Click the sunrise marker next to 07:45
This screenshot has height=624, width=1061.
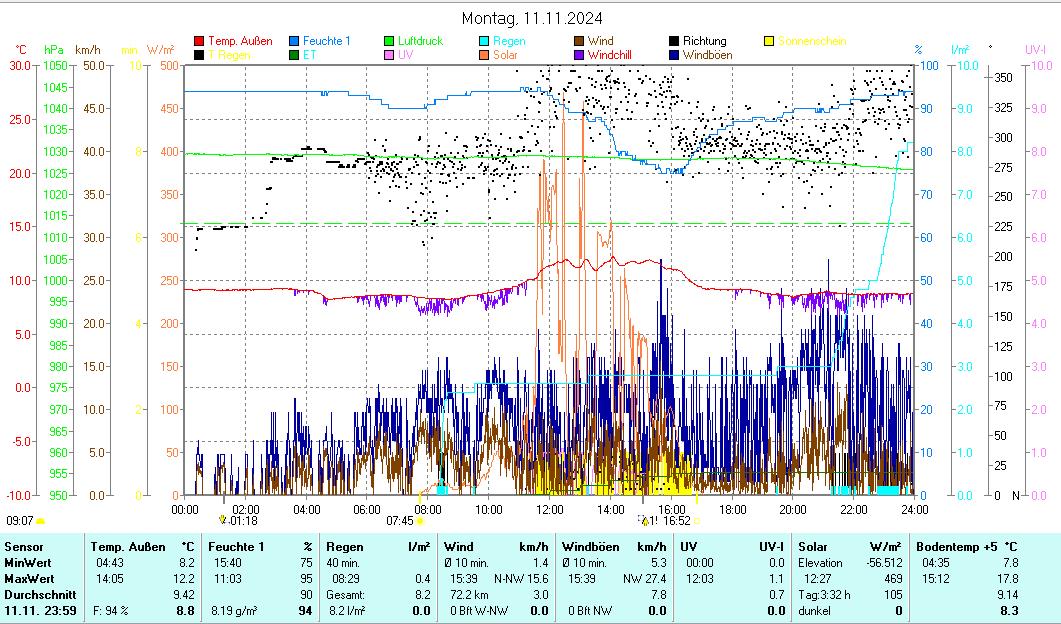[x=421, y=521]
